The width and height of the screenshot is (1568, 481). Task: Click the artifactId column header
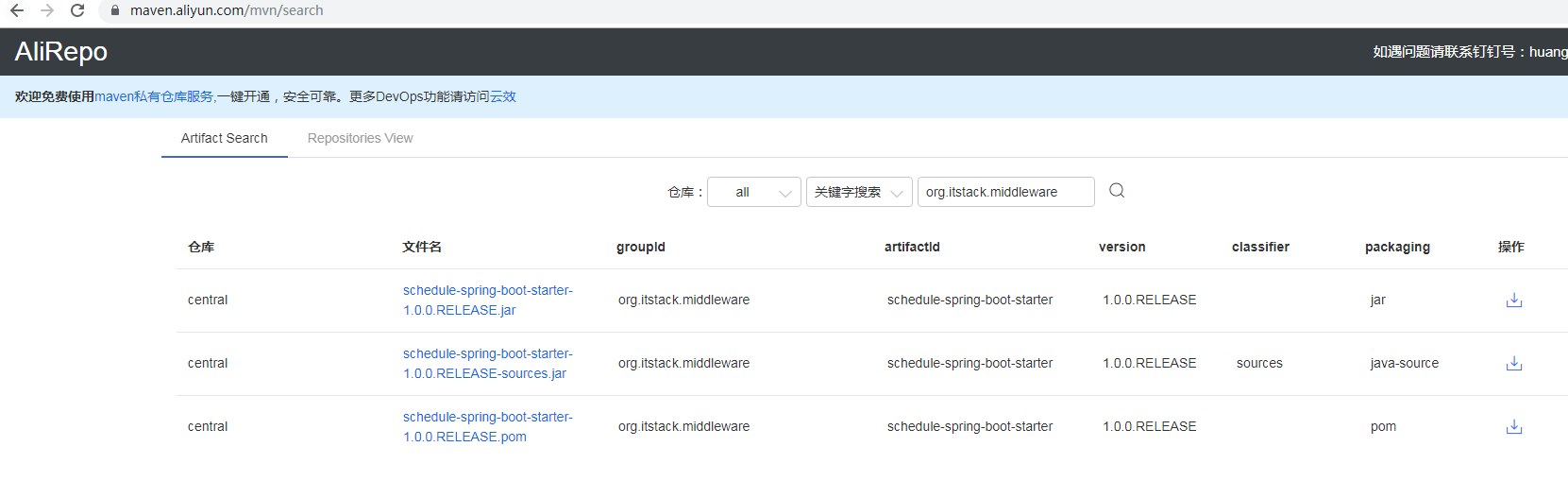coord(912,247)
